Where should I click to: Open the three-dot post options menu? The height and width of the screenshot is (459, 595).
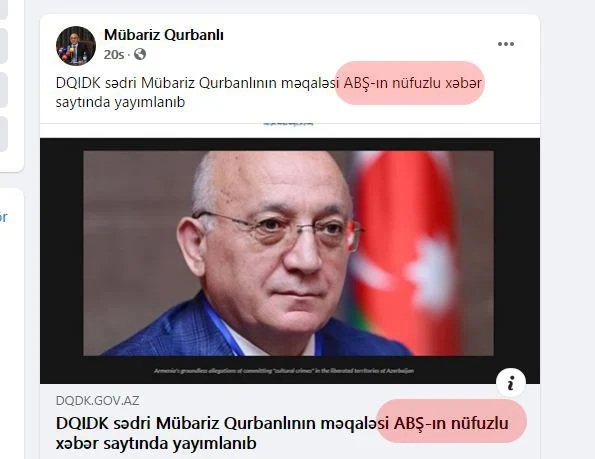(505, 44)
